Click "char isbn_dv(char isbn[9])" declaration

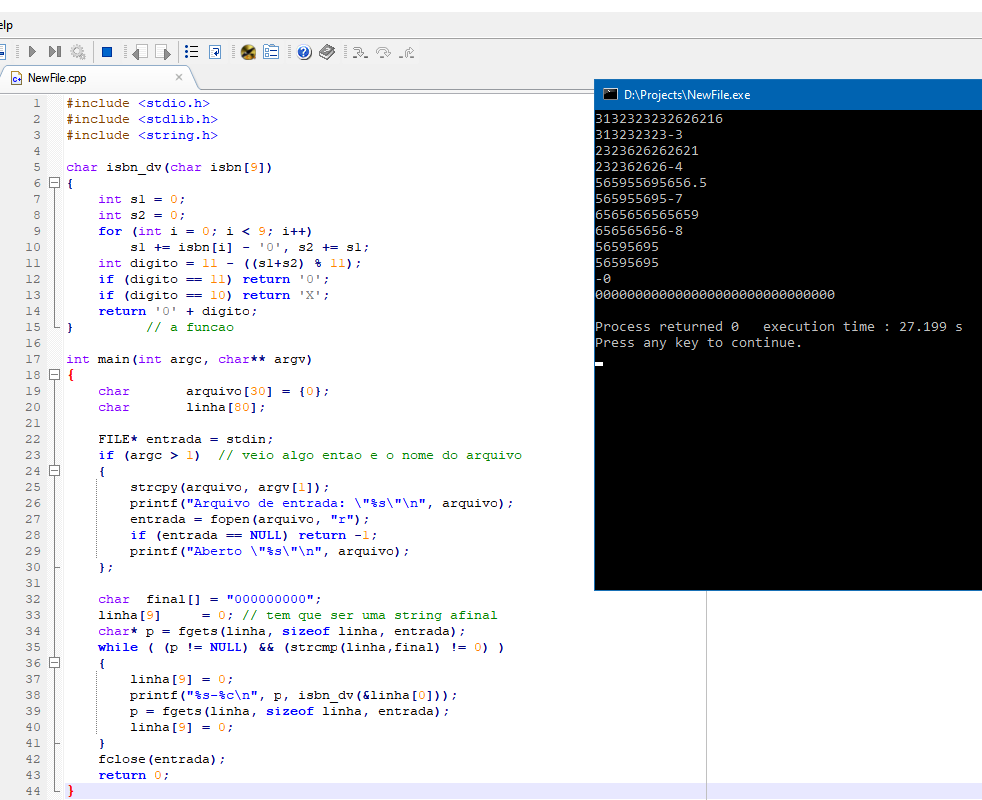pos(169,167)
